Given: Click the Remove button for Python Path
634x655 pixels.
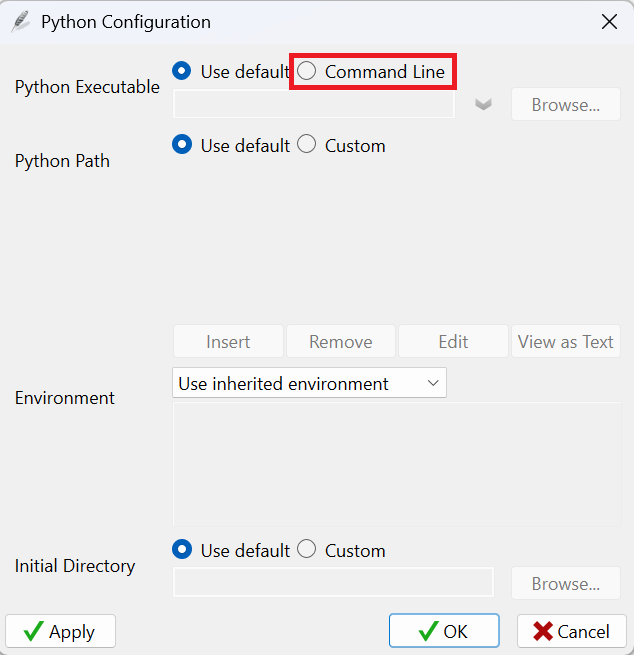Looking at the screenshot, I should [x=341, y=341].
